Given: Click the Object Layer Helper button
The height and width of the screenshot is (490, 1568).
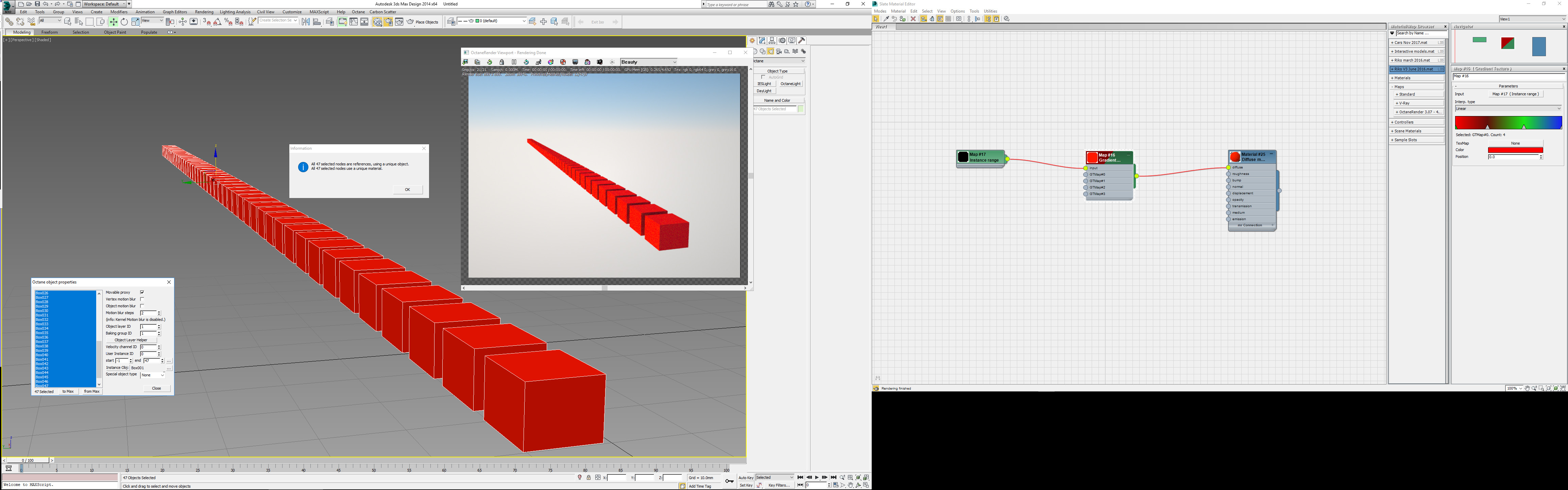Looking at the screenshot, I should [x=131, y=340].
